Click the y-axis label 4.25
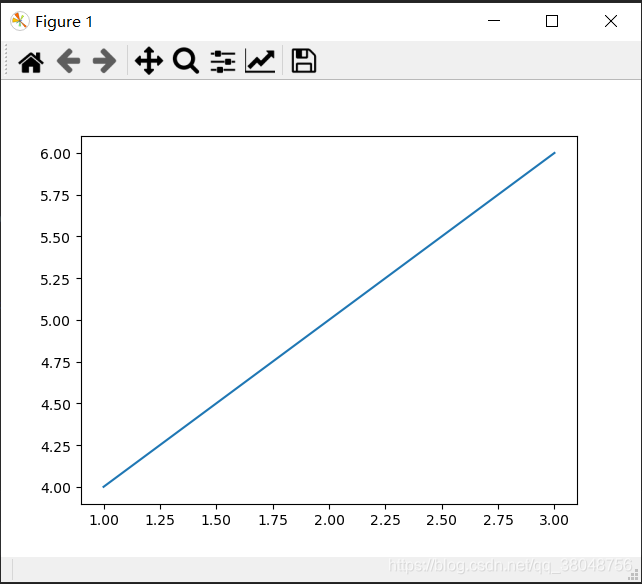The width and height of the screenshot is (642, 584). (55, 446)
